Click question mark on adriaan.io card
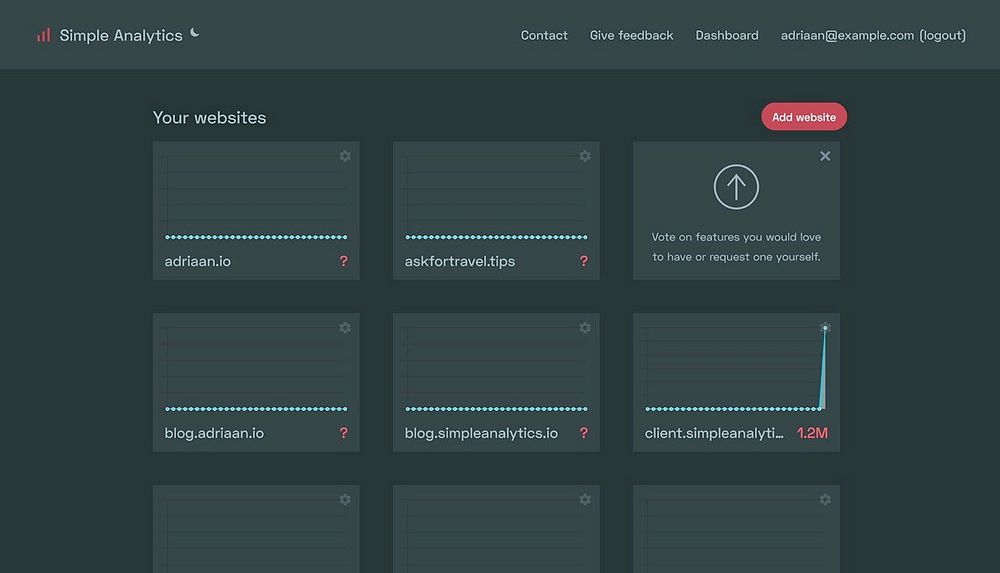Viewport: 1000px width, 573px height. (344, 261)
